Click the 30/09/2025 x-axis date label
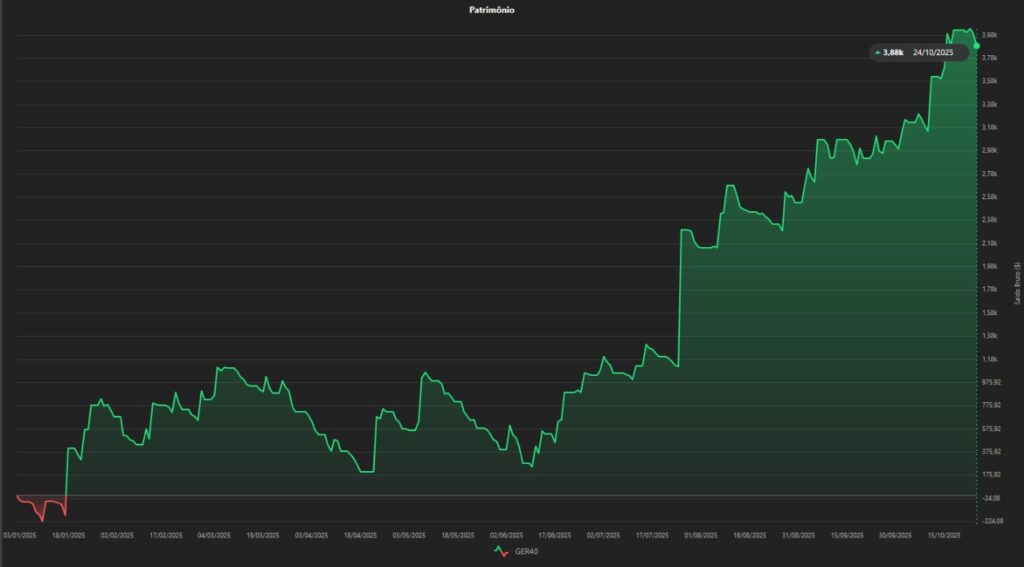Viewport: 1024px width, 567px height. tap(896, 536)
